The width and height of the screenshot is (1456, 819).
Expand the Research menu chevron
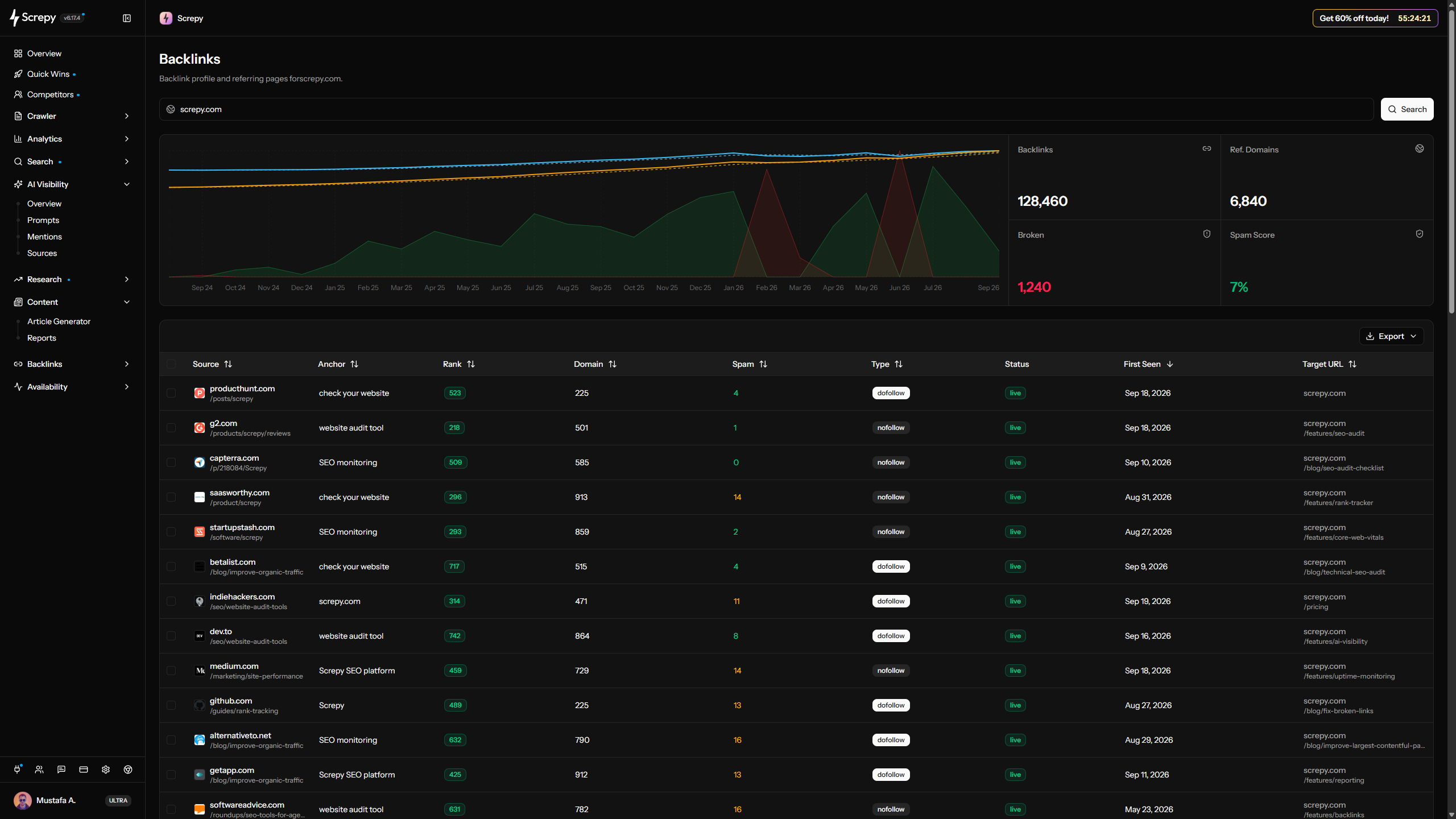pos(127,279)
